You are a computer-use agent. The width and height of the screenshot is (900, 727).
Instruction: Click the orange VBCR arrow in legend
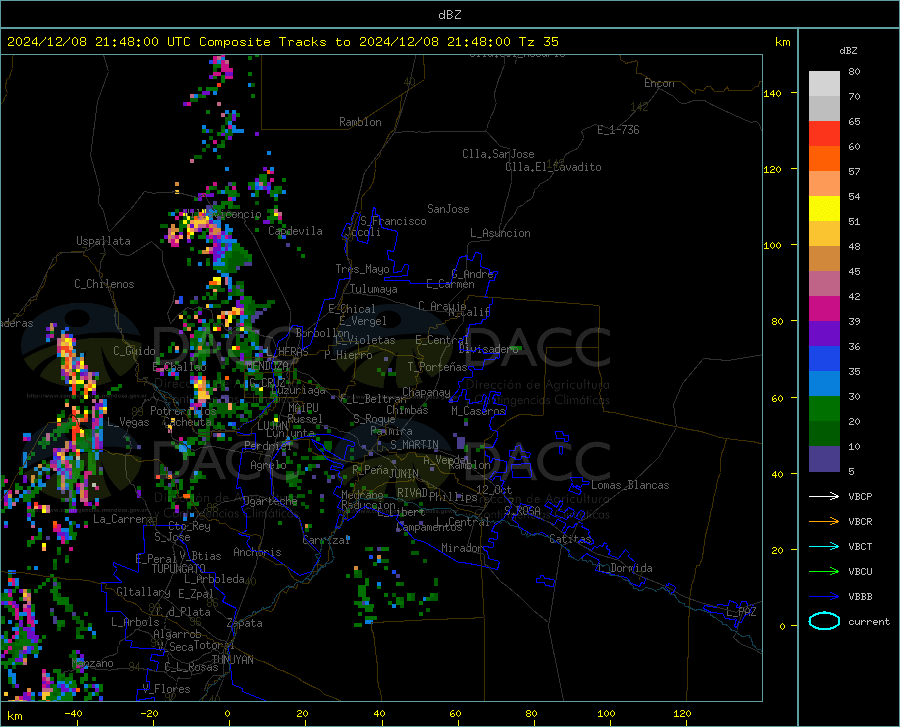pos(824,522)
